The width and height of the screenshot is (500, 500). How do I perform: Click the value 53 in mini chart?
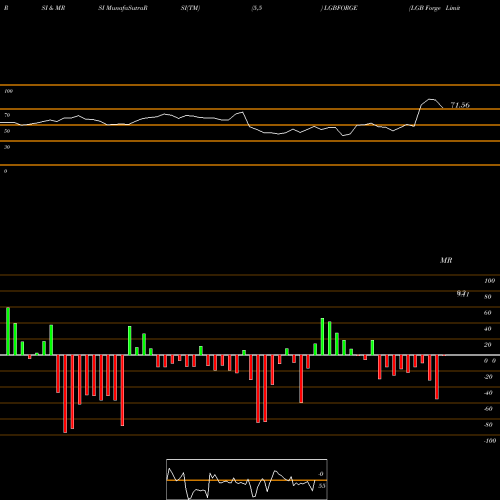321,486
